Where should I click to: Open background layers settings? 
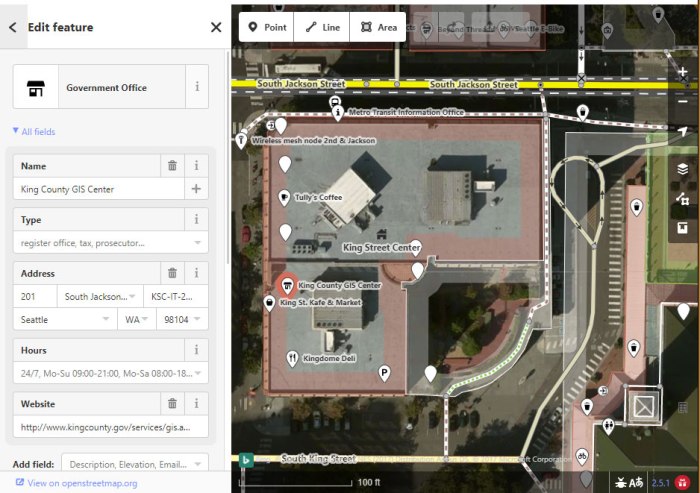683,169
